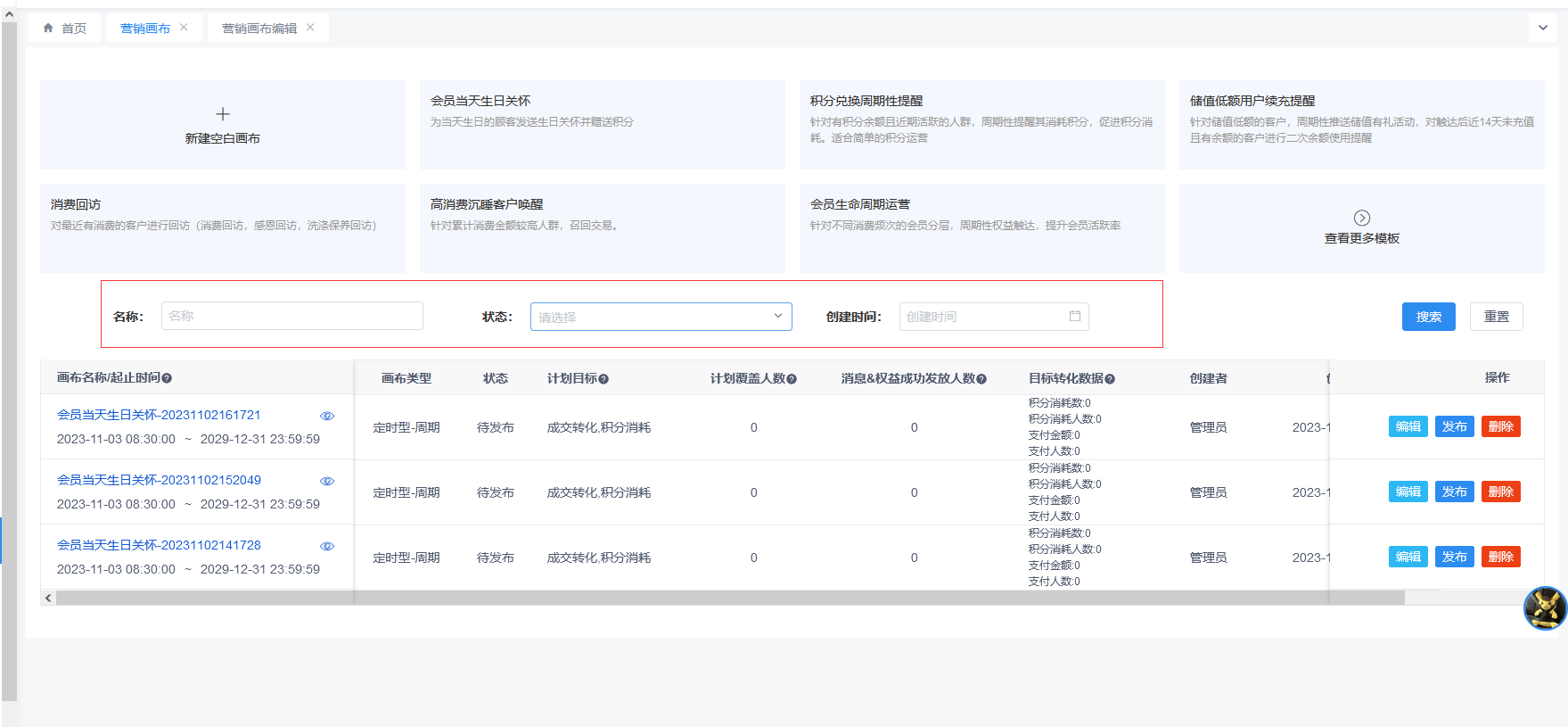
Task: Open the 状态 select dropdown
Action: point(661,317)
